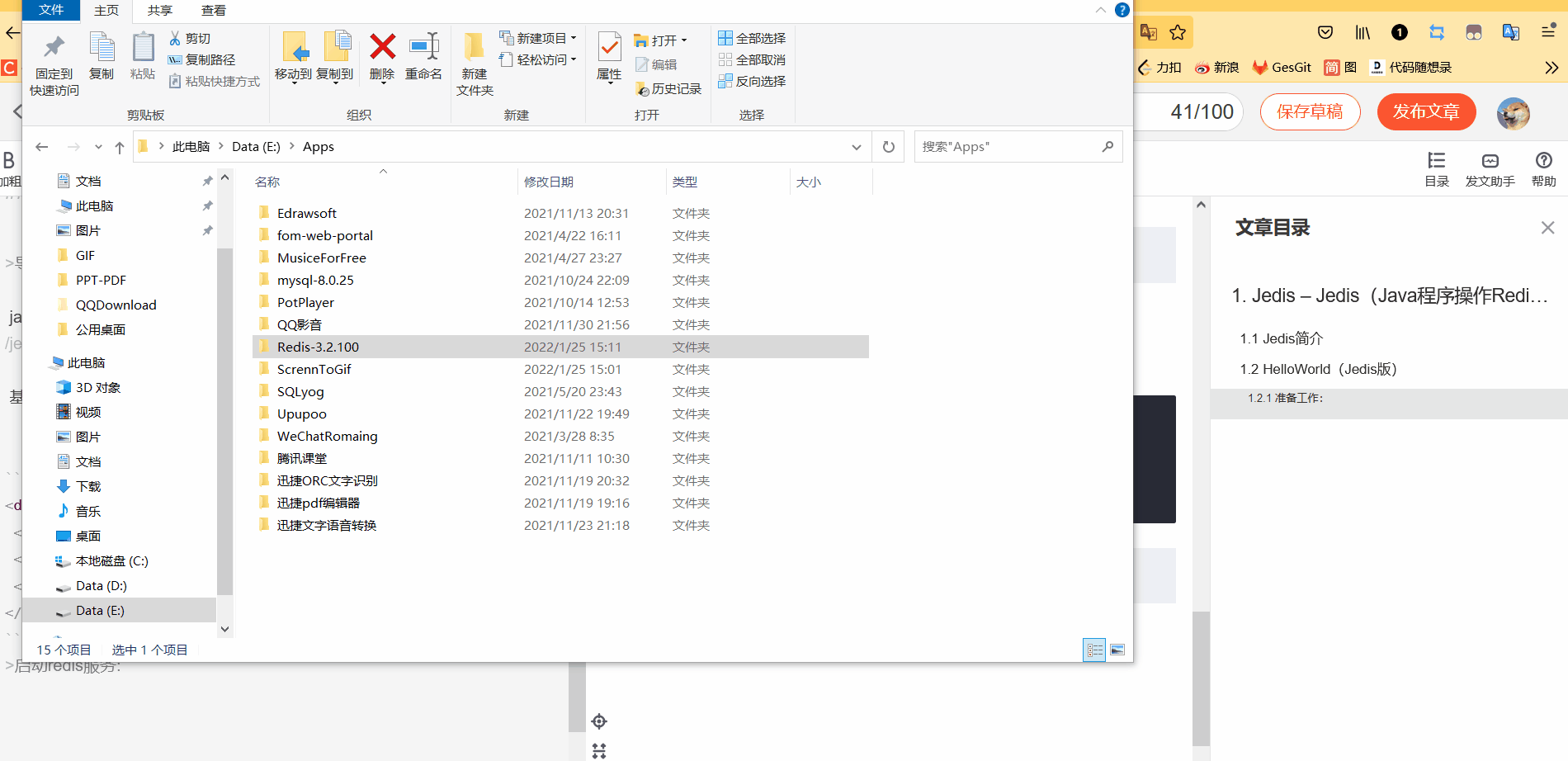1568x761 pixels.
Task: Click browser bookmark star icon
Action: [1178, 32]
